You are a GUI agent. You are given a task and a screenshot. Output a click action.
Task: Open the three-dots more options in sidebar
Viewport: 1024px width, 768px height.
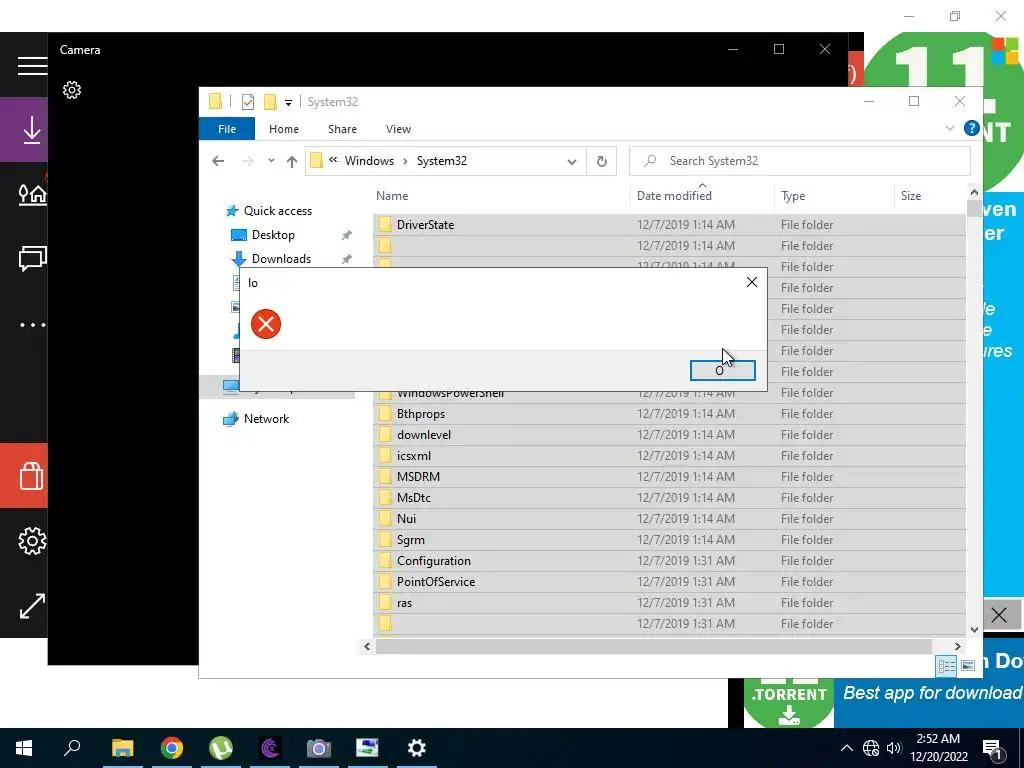[32, 325]
